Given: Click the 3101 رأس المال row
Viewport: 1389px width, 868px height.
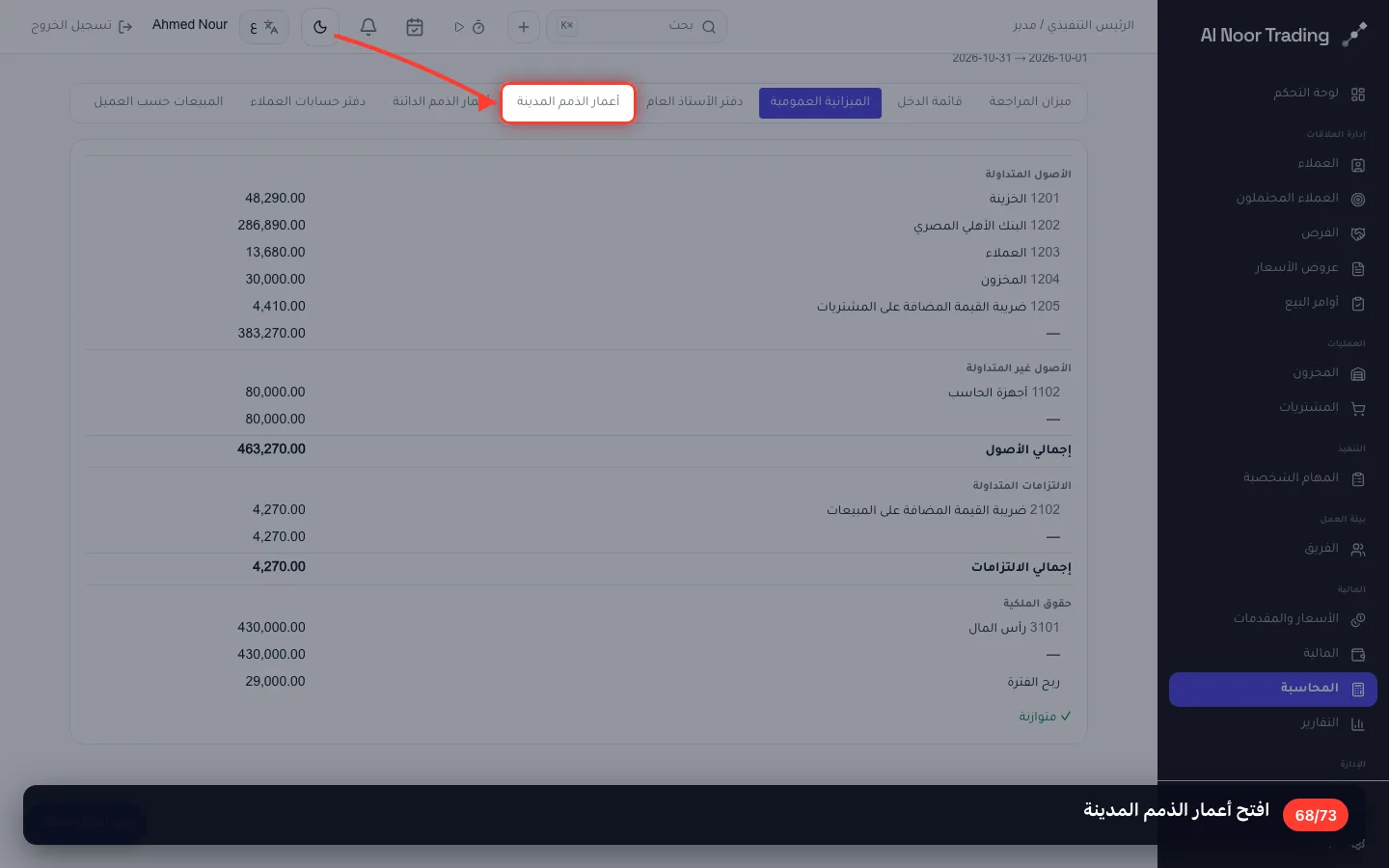Looking at the screenshot, I should pos(579,628).
